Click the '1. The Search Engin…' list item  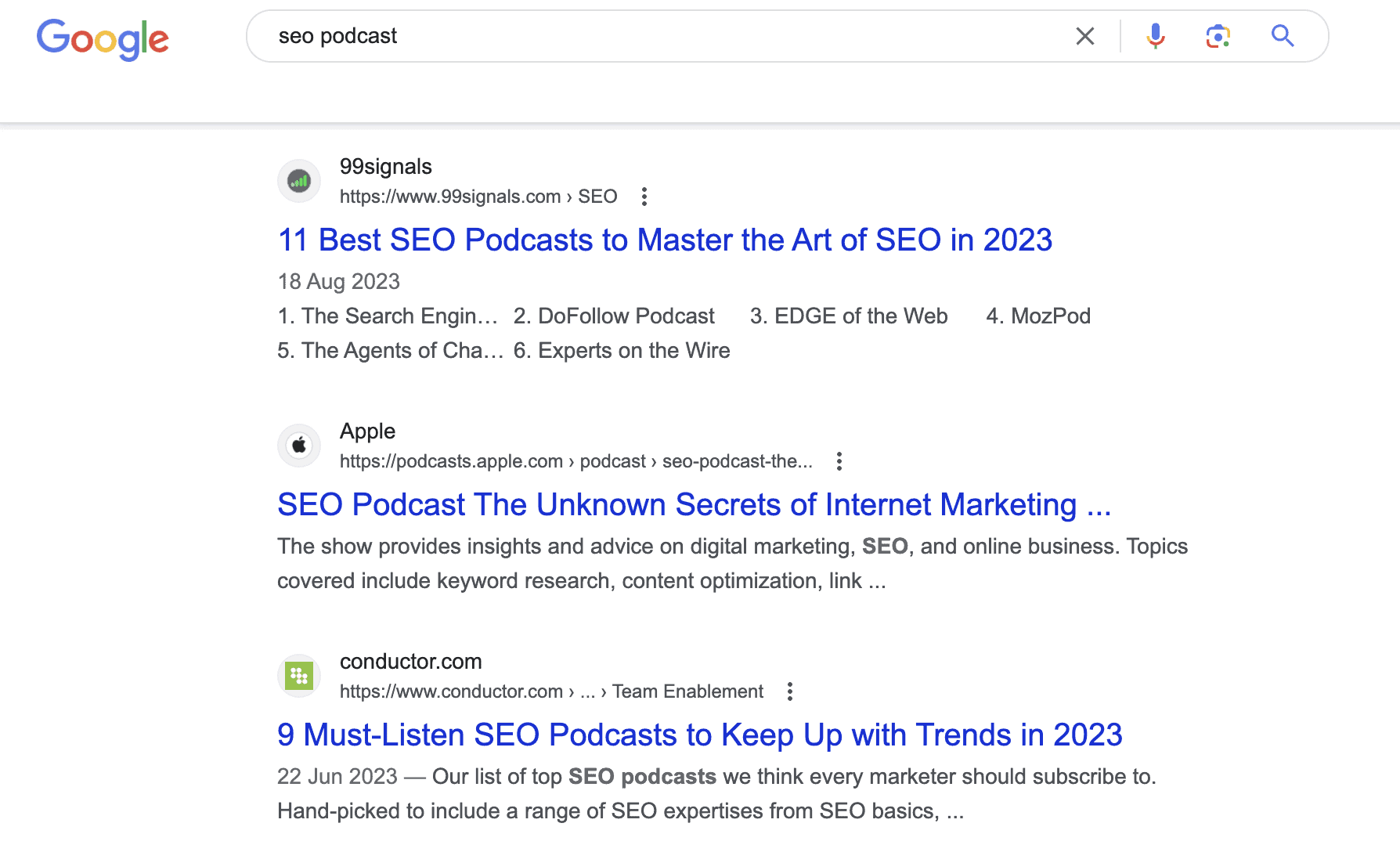tap(388, 316)
